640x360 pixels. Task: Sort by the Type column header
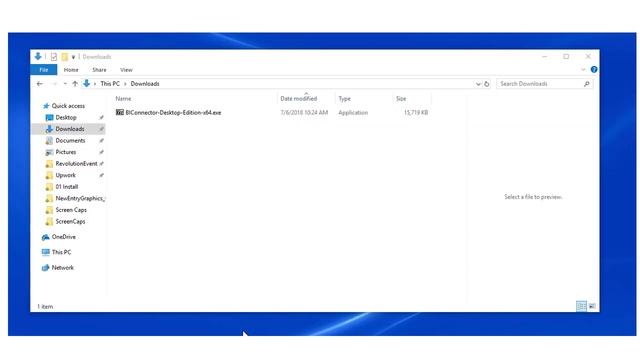[344, 99]
